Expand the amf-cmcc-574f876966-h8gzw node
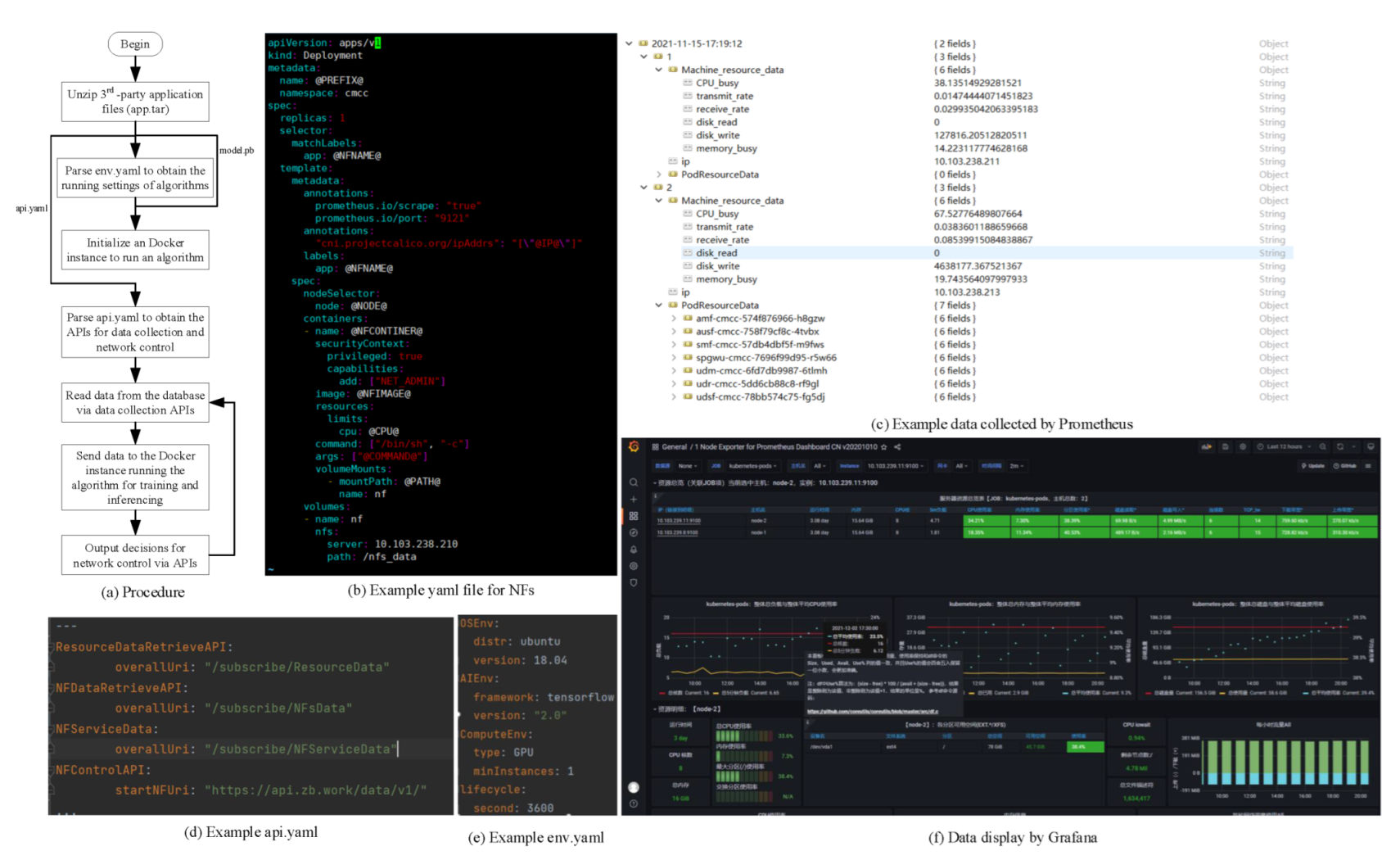Viewport: 1400px width, 860px height. (x=674, y=319)
